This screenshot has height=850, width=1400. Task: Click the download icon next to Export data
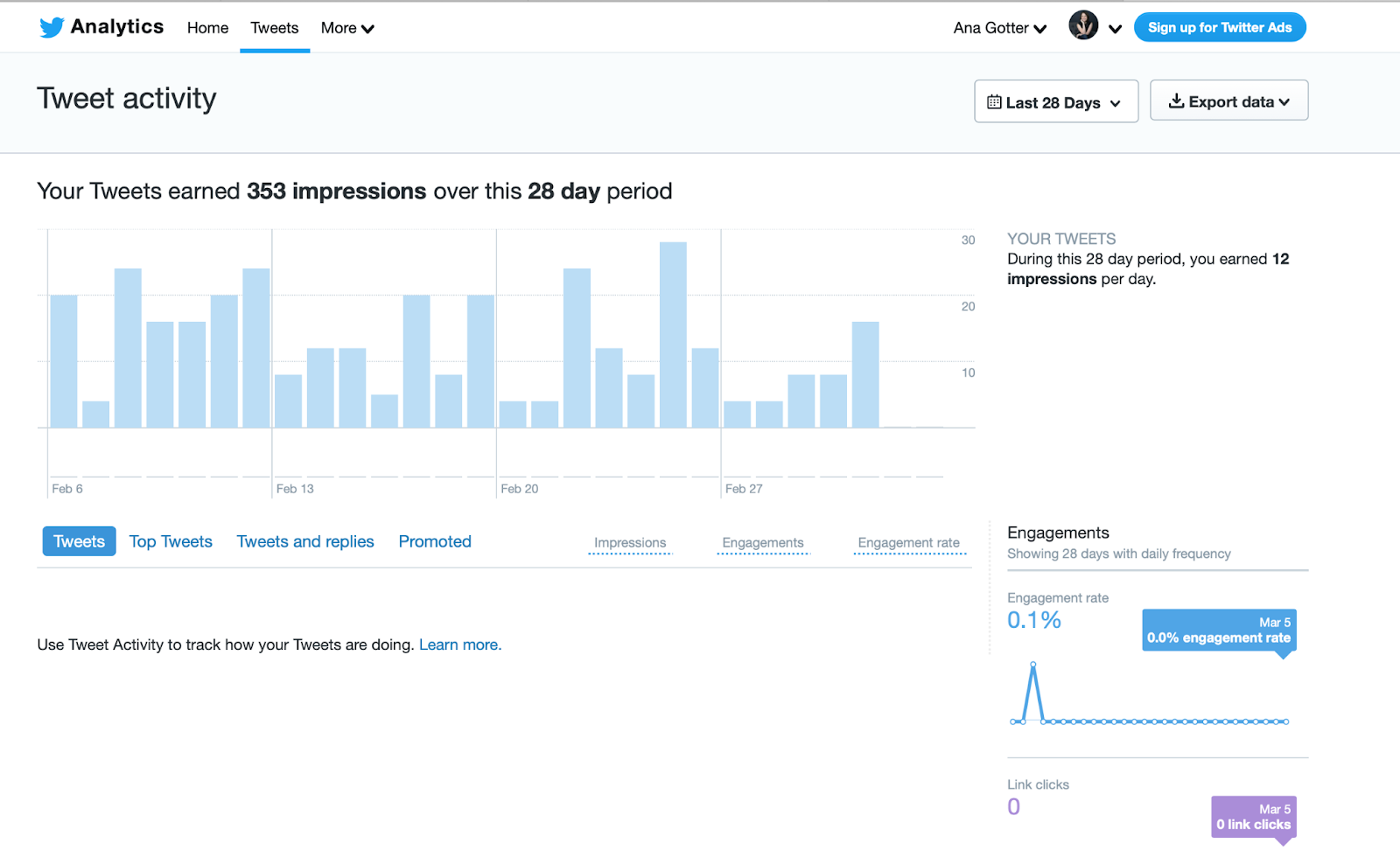[1176, 101]
